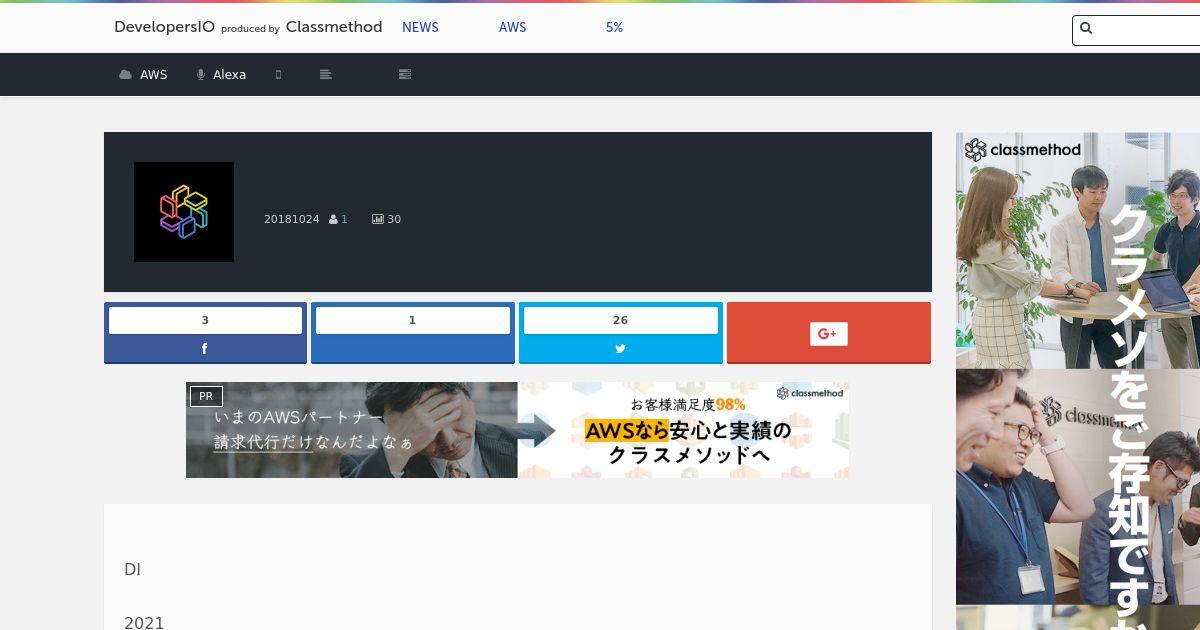The image size is (1200, 630).
Task: Open the DevelopersIO home logo
Action: point(164,27)
